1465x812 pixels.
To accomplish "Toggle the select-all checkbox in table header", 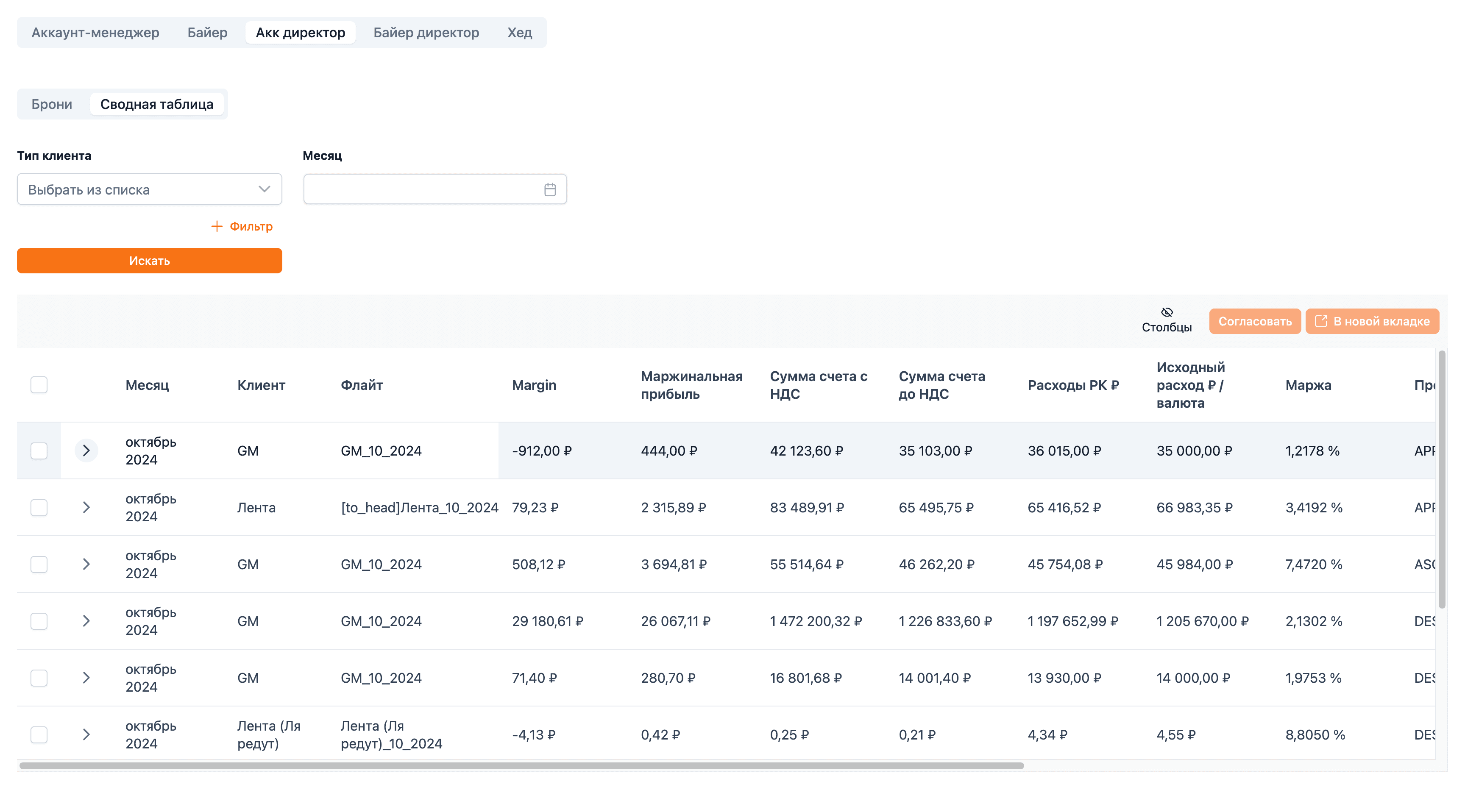I will click(x=39, y=385).
